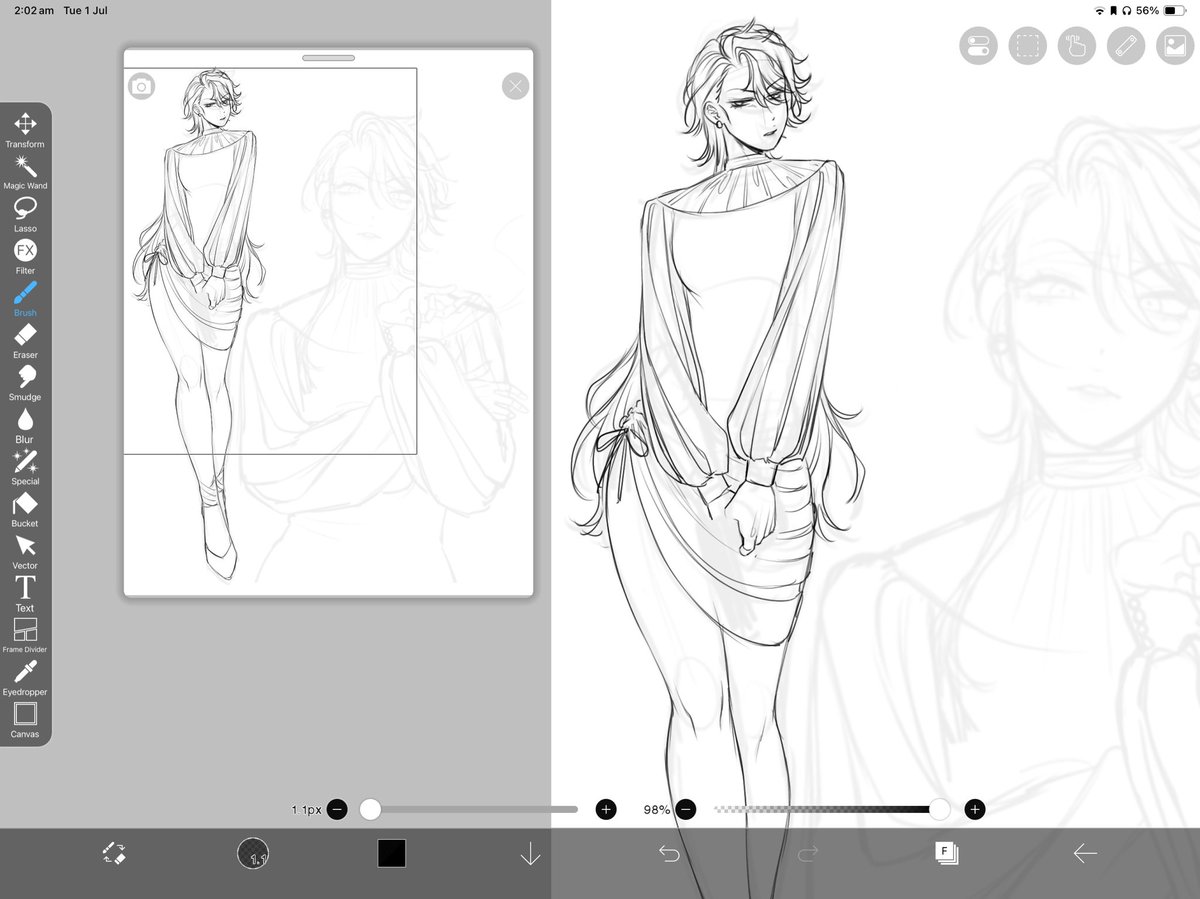
Task: Increase brush thickness with plus button
Action: (x=606, y=809)
